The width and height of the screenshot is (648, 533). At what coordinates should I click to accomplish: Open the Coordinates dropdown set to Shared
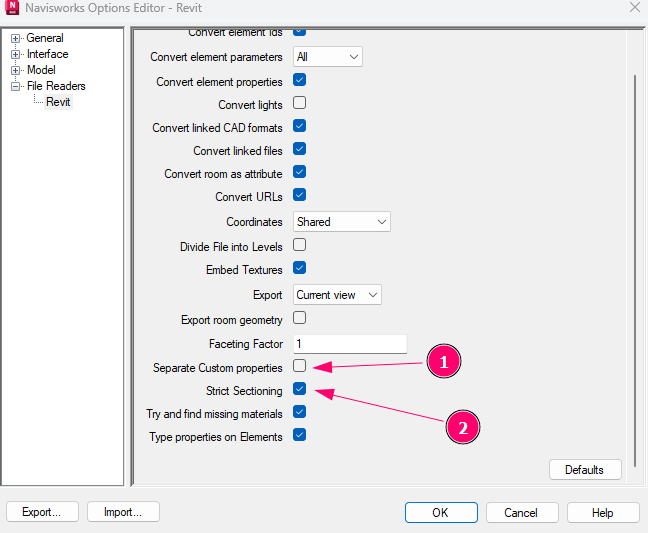coord(341,222)
